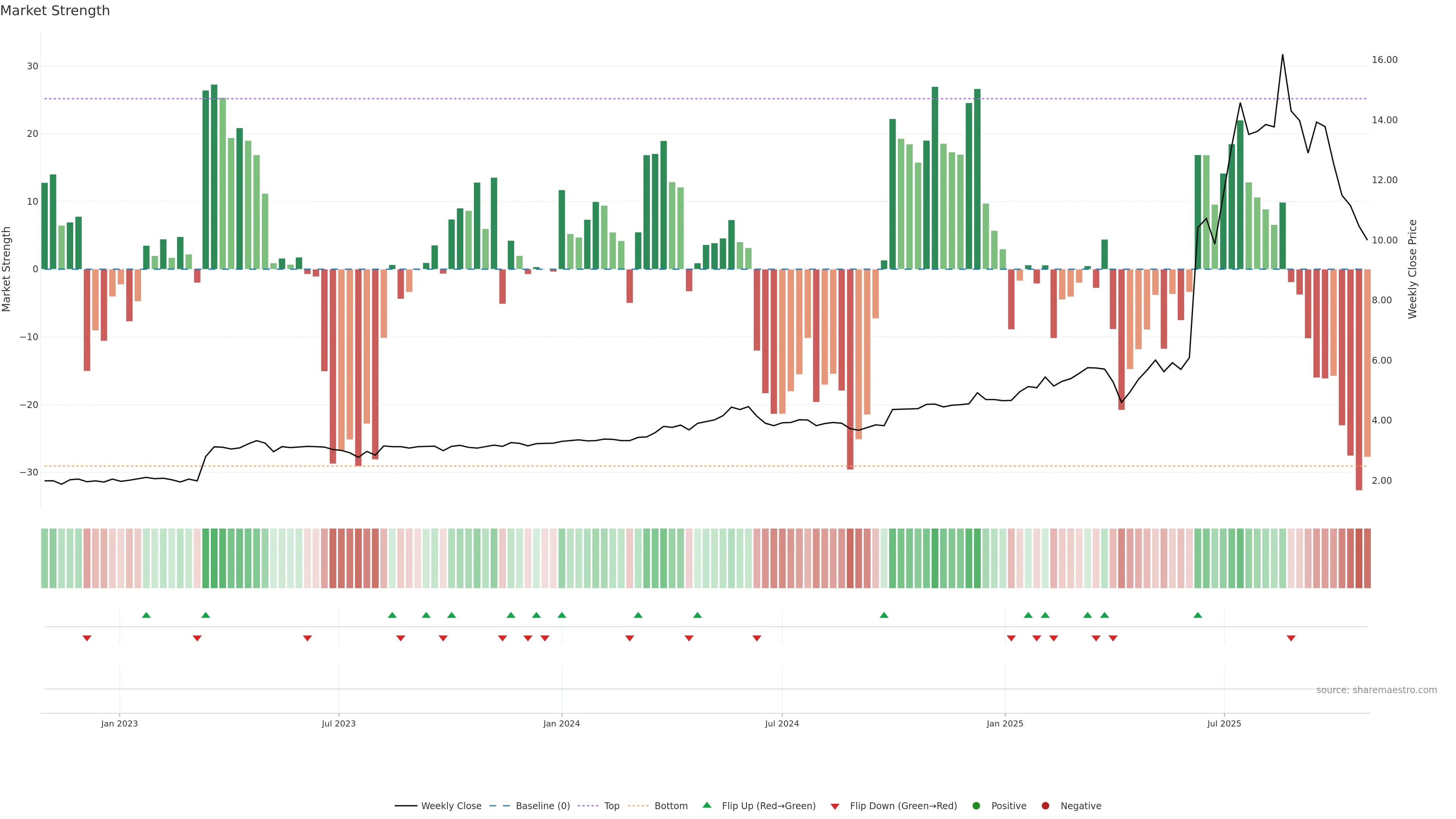1456x819 pixels.
Task: Click the dark red Negative legend circle
Action: [x=1045, y=805]
